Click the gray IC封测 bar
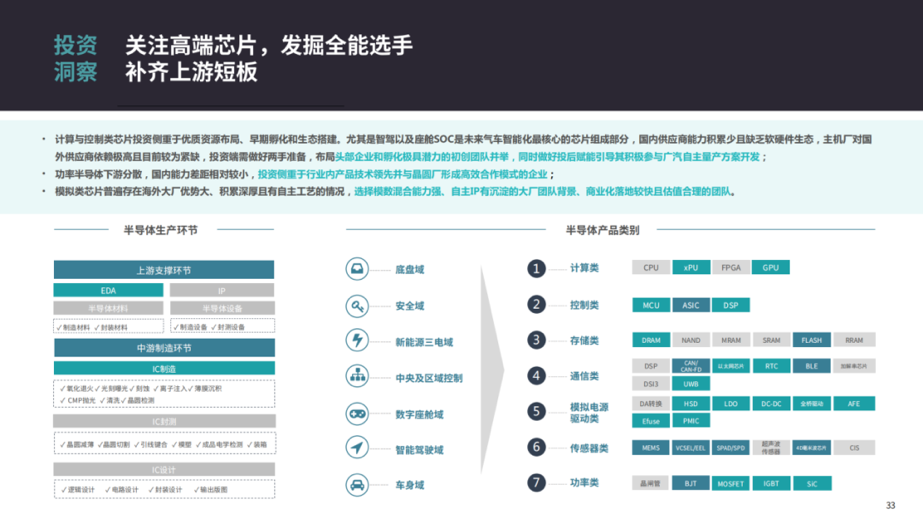Screen dimensions: 923x519 [x=164, y=421]
